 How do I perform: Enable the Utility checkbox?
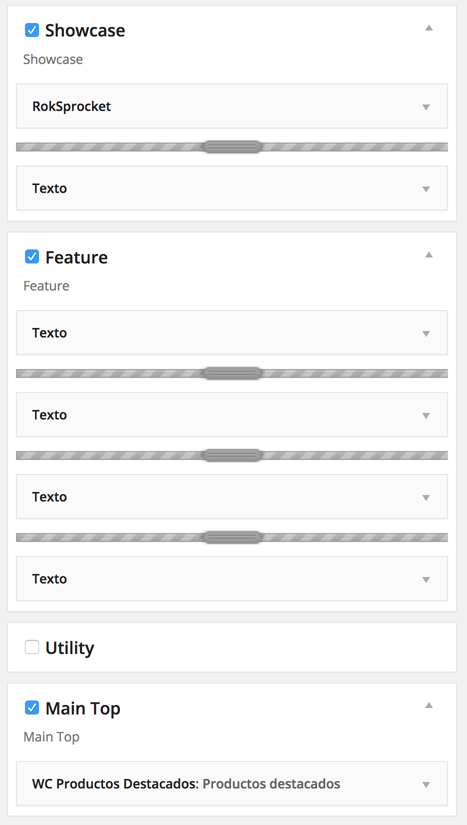coord(32,647)
